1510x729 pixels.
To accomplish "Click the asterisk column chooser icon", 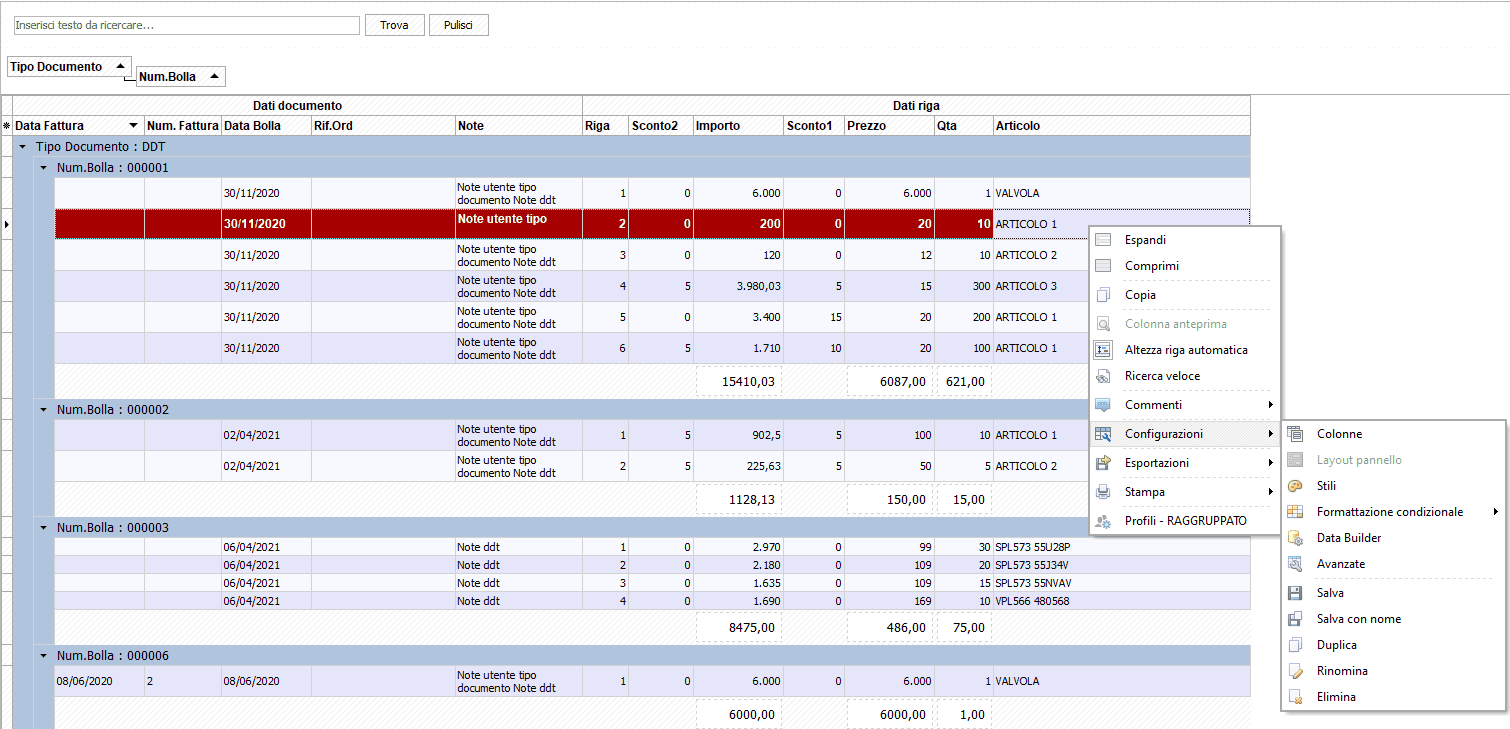I will (6, 126).
